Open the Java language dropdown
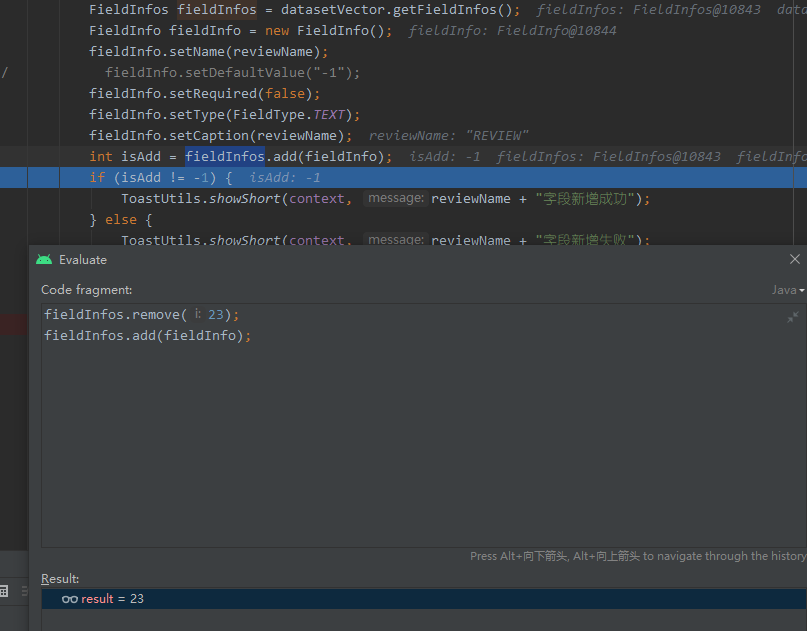The height and width of the screenshot is (631, 807). tap(787, 290)
